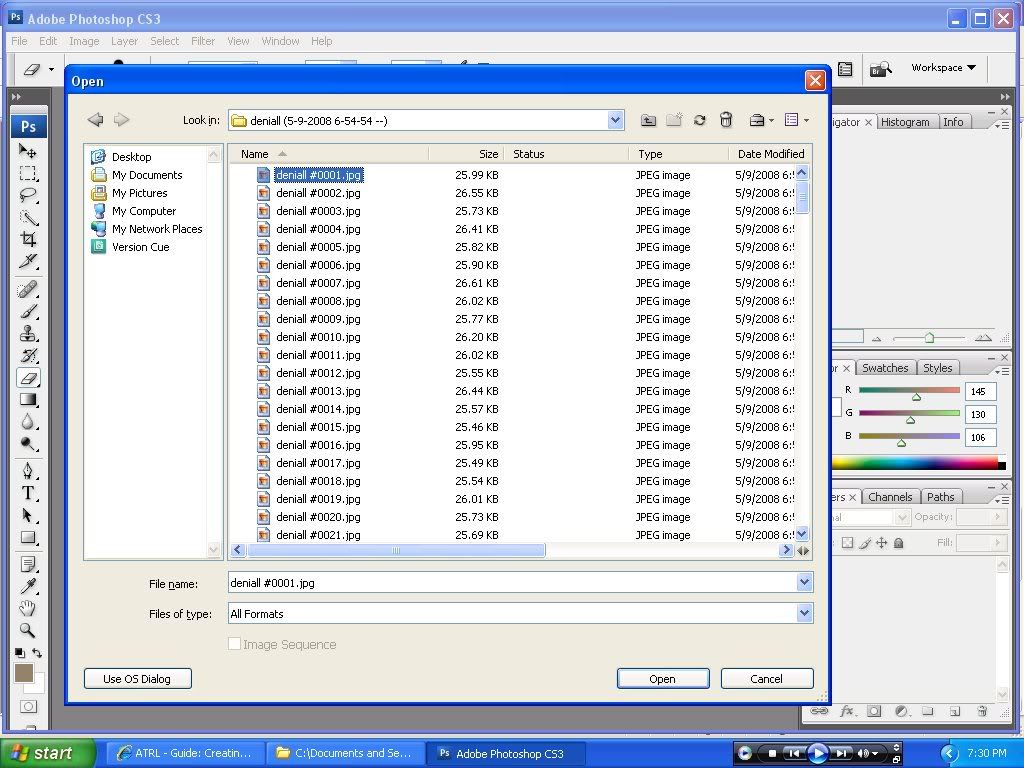
Task: Click the foreground color swatch
Action: click(23, 673)
